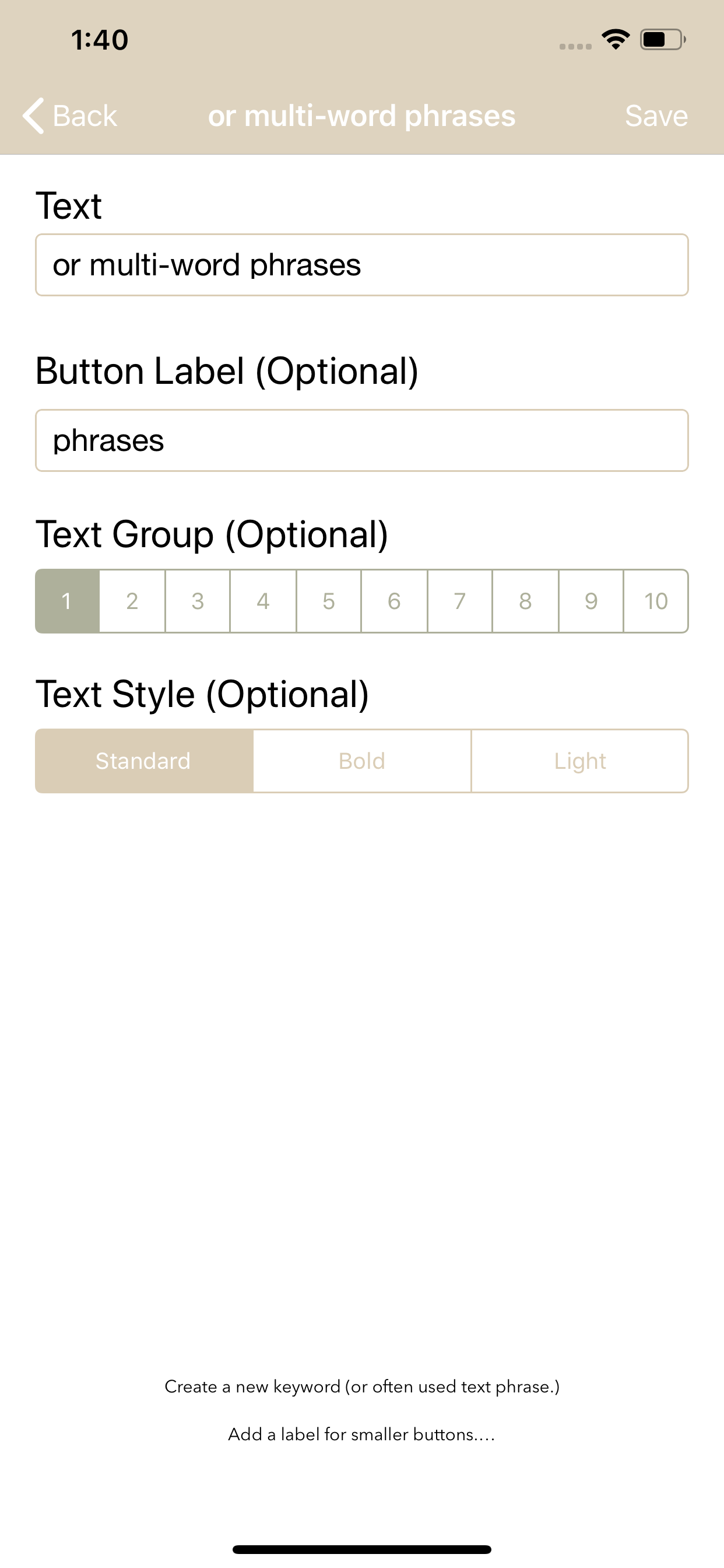724x1568 pixels.
Task: Go back using the Back label
Action: click(x=85, y=116)
